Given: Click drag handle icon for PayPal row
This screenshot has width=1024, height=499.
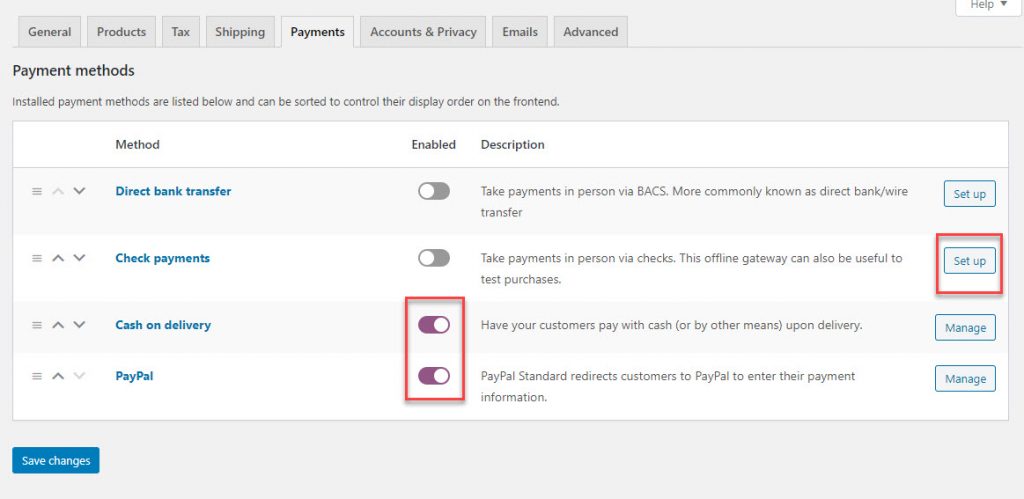Looking at the screenshot, I should (x=37, y=376).
